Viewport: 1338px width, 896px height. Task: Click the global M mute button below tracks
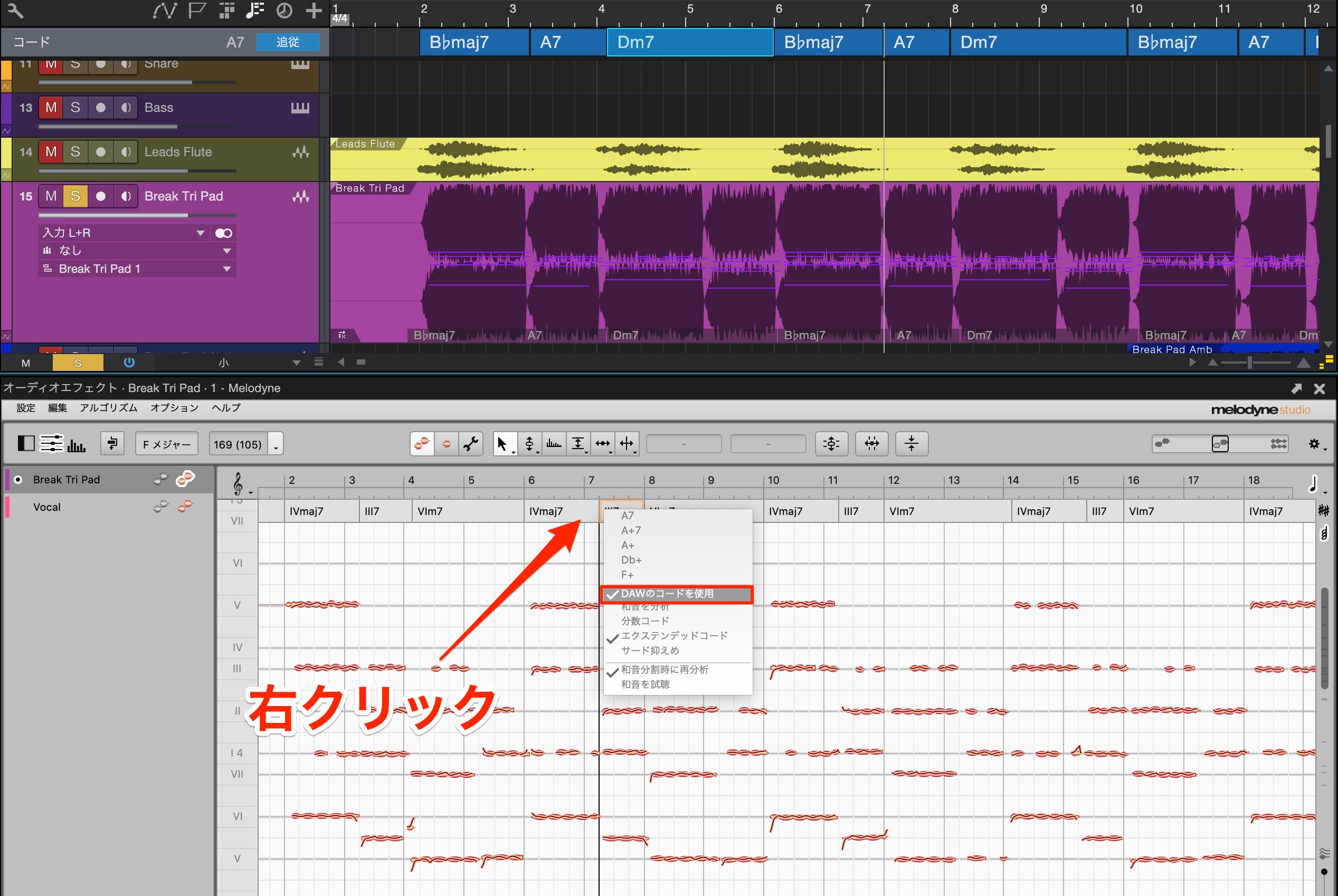[26, 363]
